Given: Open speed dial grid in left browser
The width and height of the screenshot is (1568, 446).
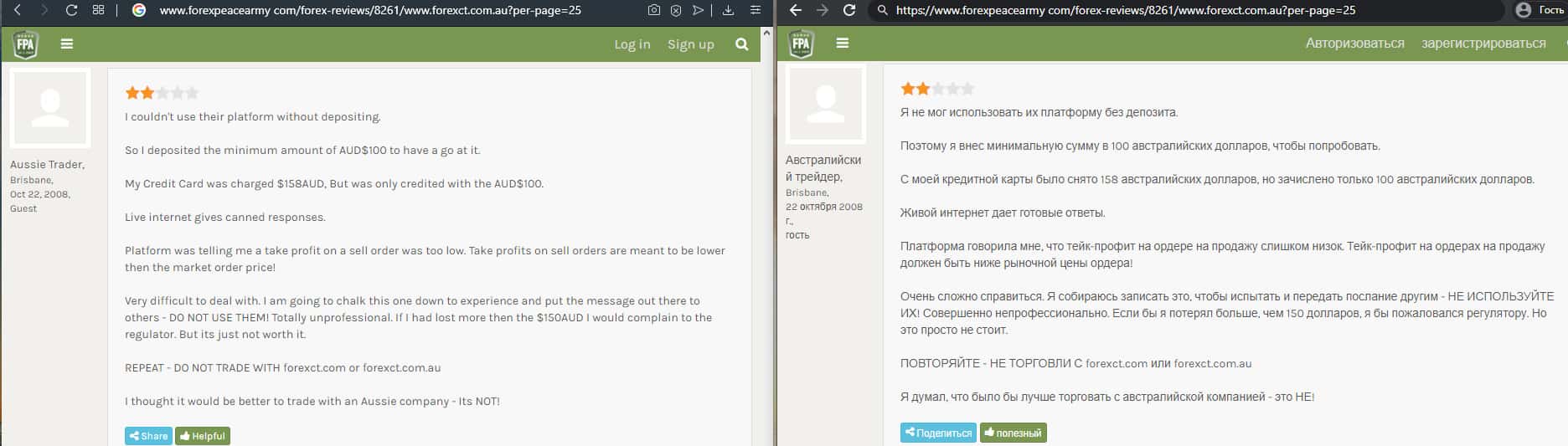Looking at the screenshot, I should pos(98,10).
